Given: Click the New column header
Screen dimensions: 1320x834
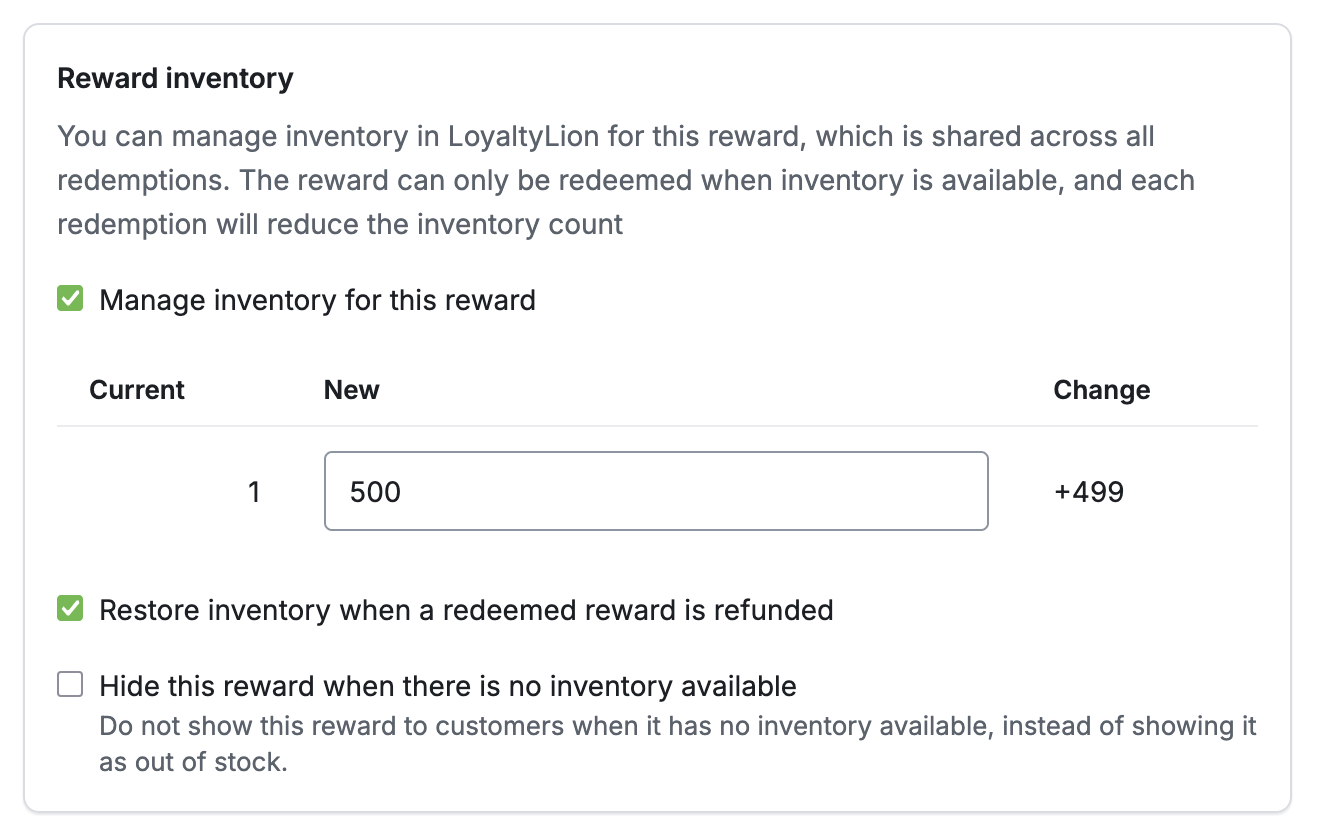Looking at the screenshot, I should click(351, 390).
